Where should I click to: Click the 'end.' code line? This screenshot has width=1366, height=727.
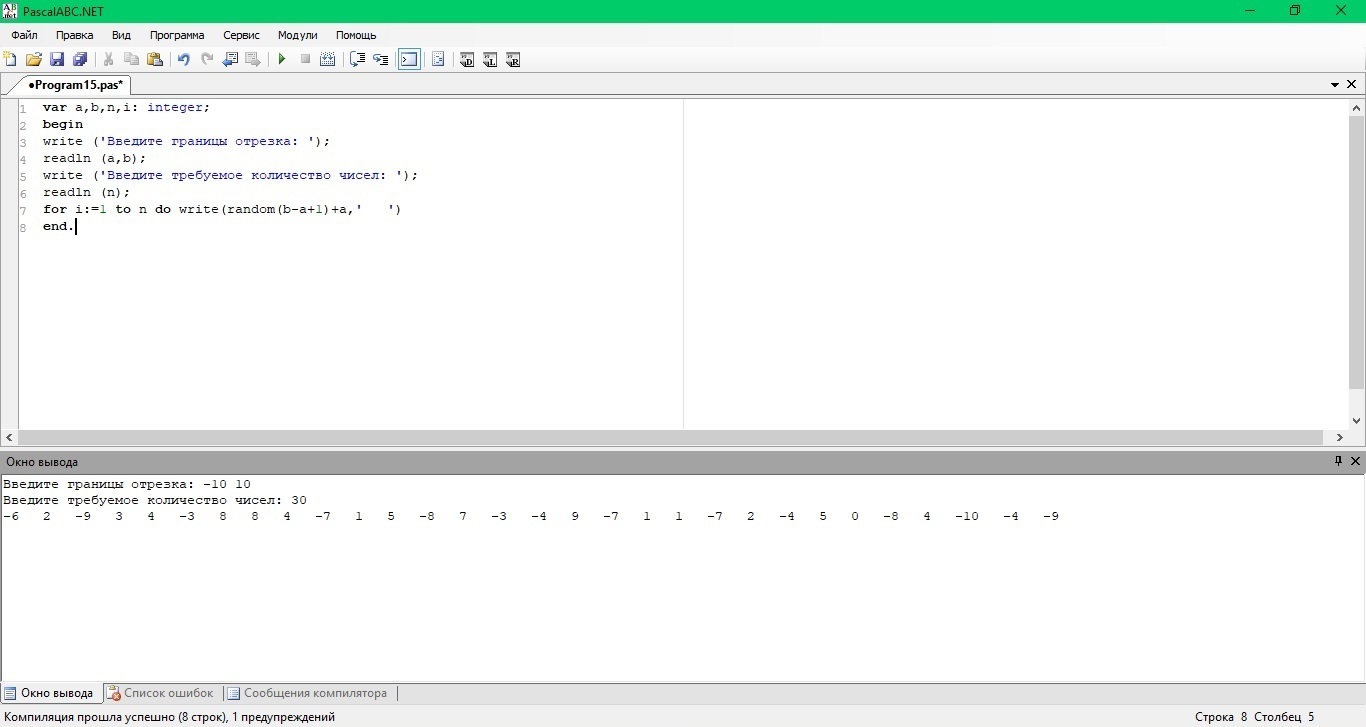[x=58, y=226]
